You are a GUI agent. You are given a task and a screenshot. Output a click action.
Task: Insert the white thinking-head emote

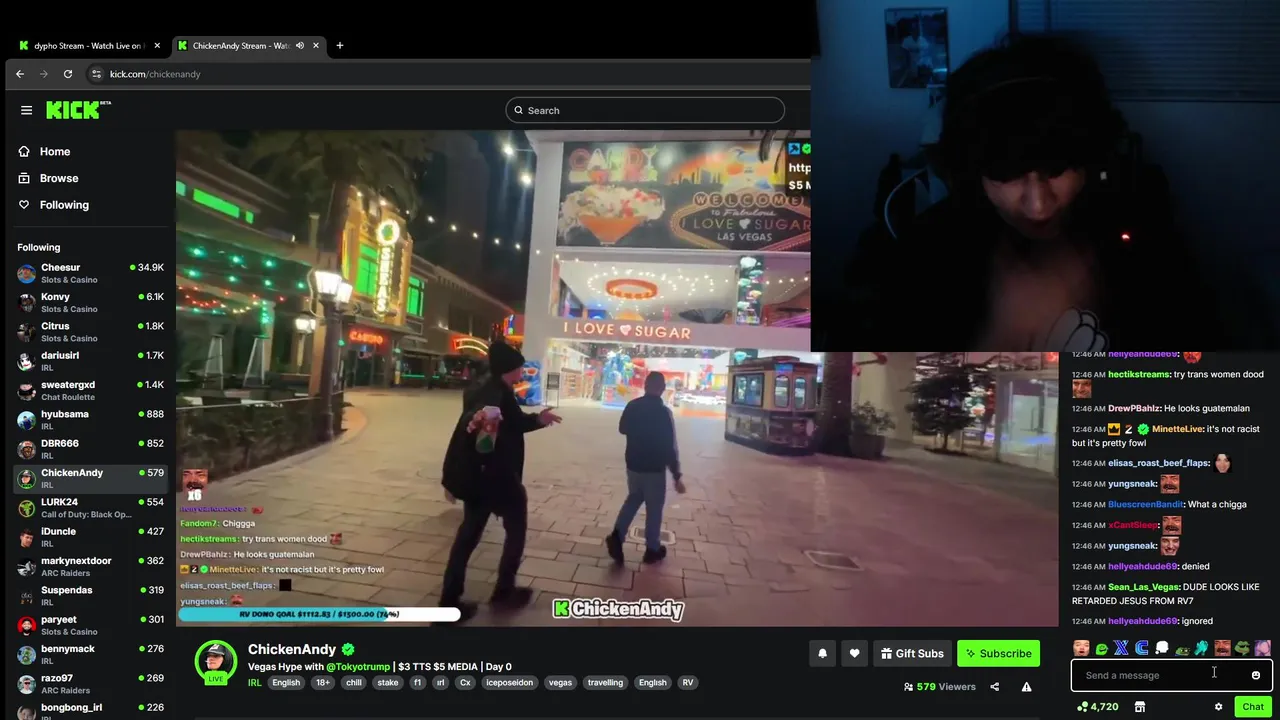[x=1162, y=648]
